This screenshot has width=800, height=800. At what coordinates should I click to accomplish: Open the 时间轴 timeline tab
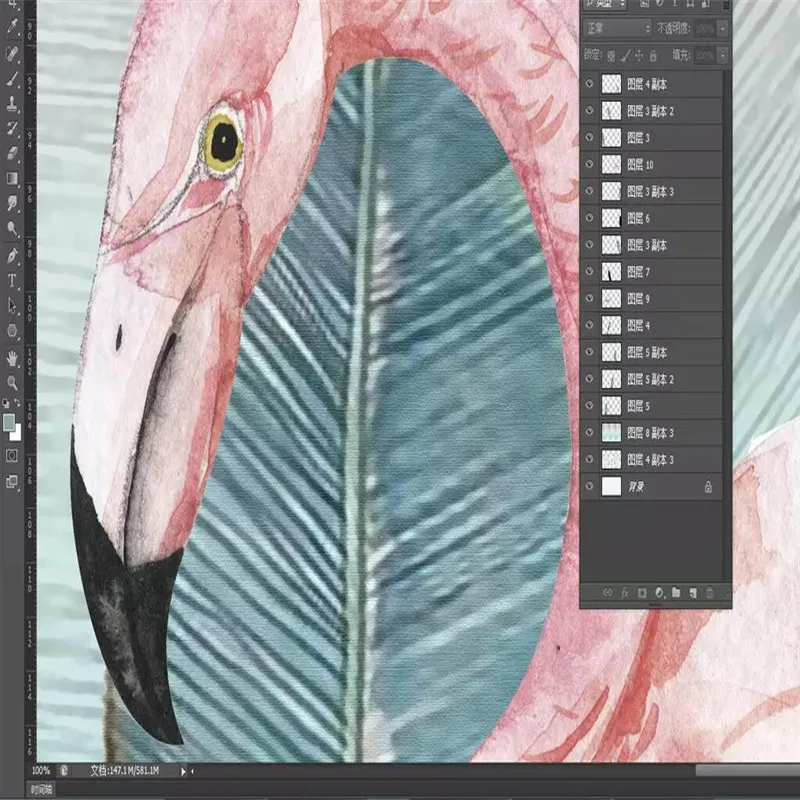(x=41, y=790)
